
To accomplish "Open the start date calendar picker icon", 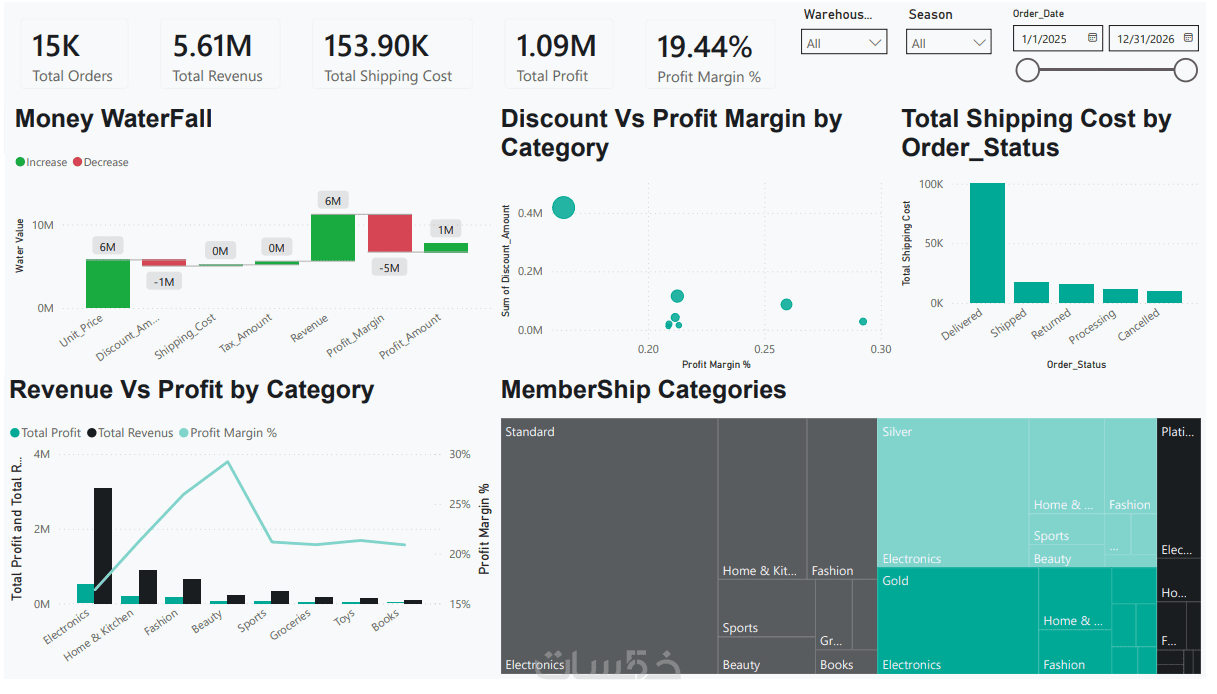I will pos(1092,38).
